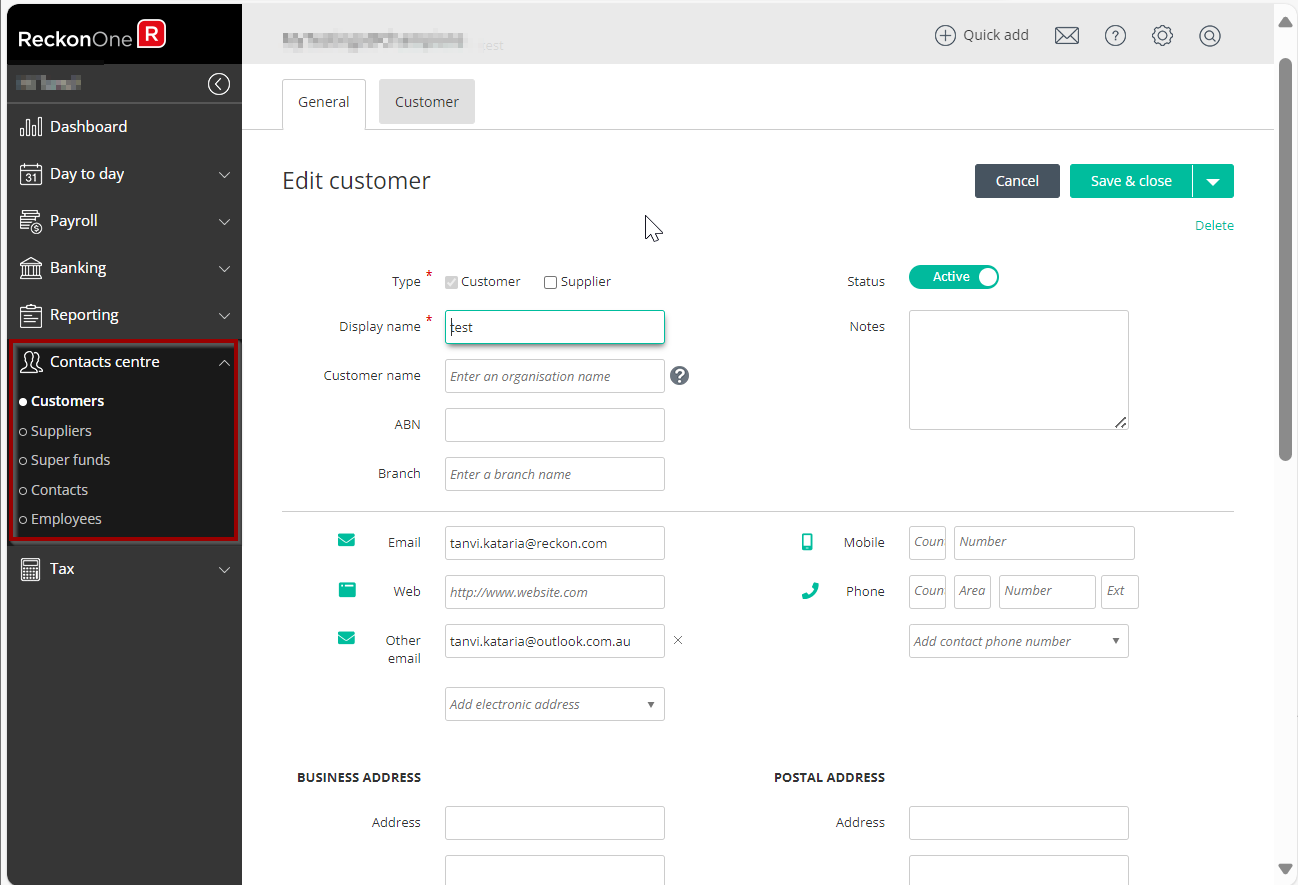Toggle the Active status switch
Screen dimensions: 1298x885
coord(954,277)
